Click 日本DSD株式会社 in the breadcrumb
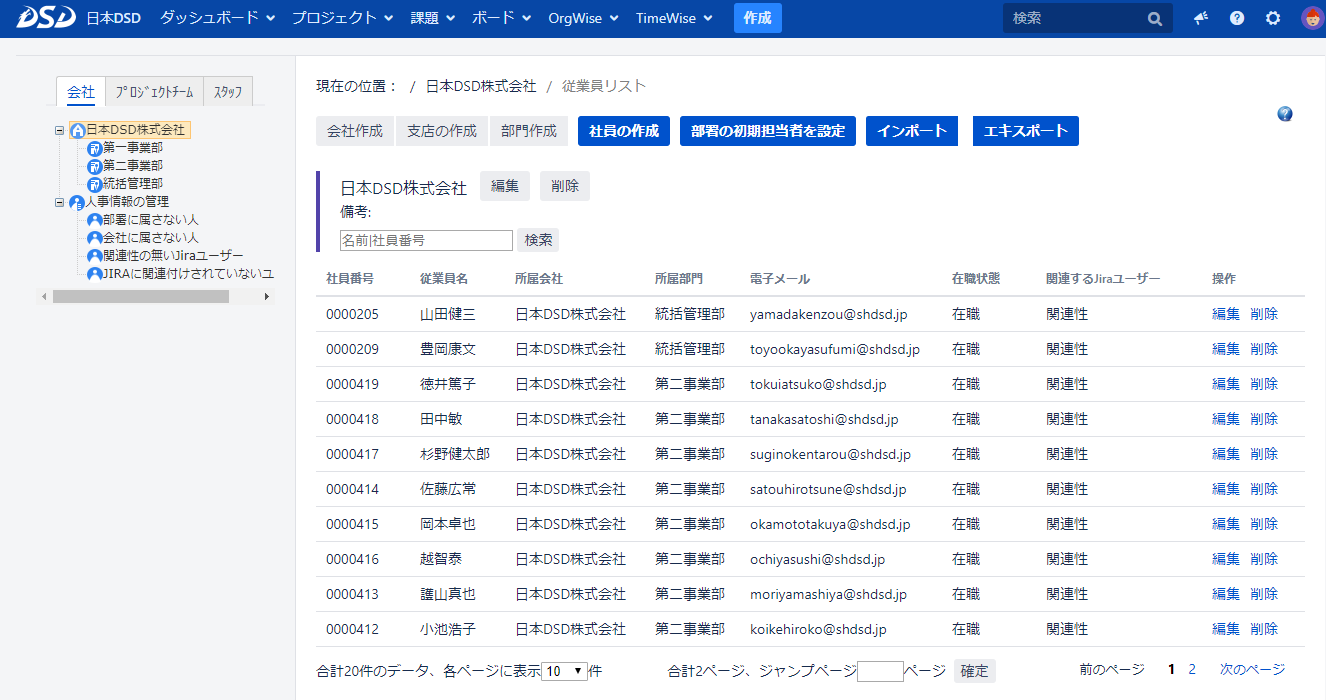Screen dimensions: 1326x700 (x=481, y=87)
